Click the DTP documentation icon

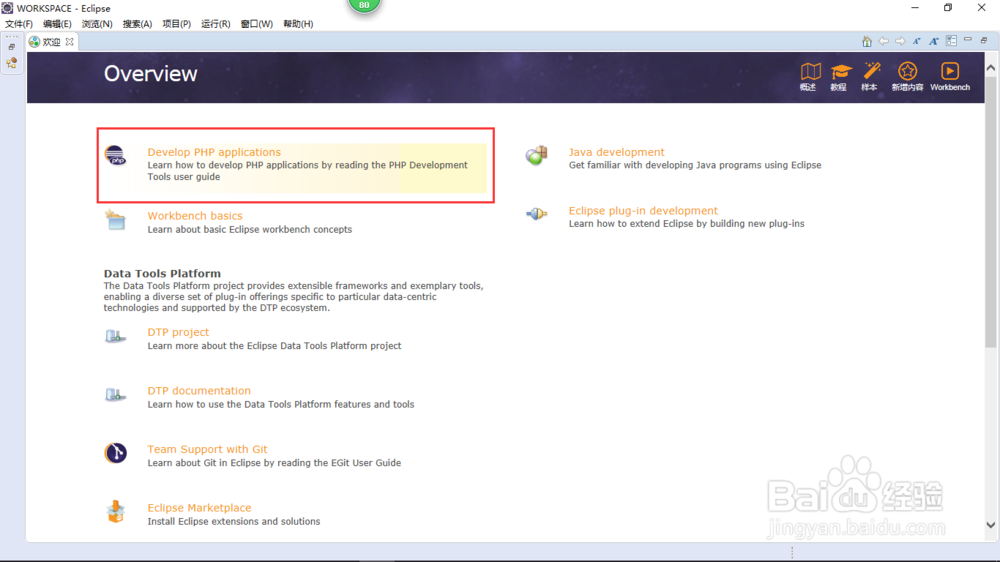(115, 395)
